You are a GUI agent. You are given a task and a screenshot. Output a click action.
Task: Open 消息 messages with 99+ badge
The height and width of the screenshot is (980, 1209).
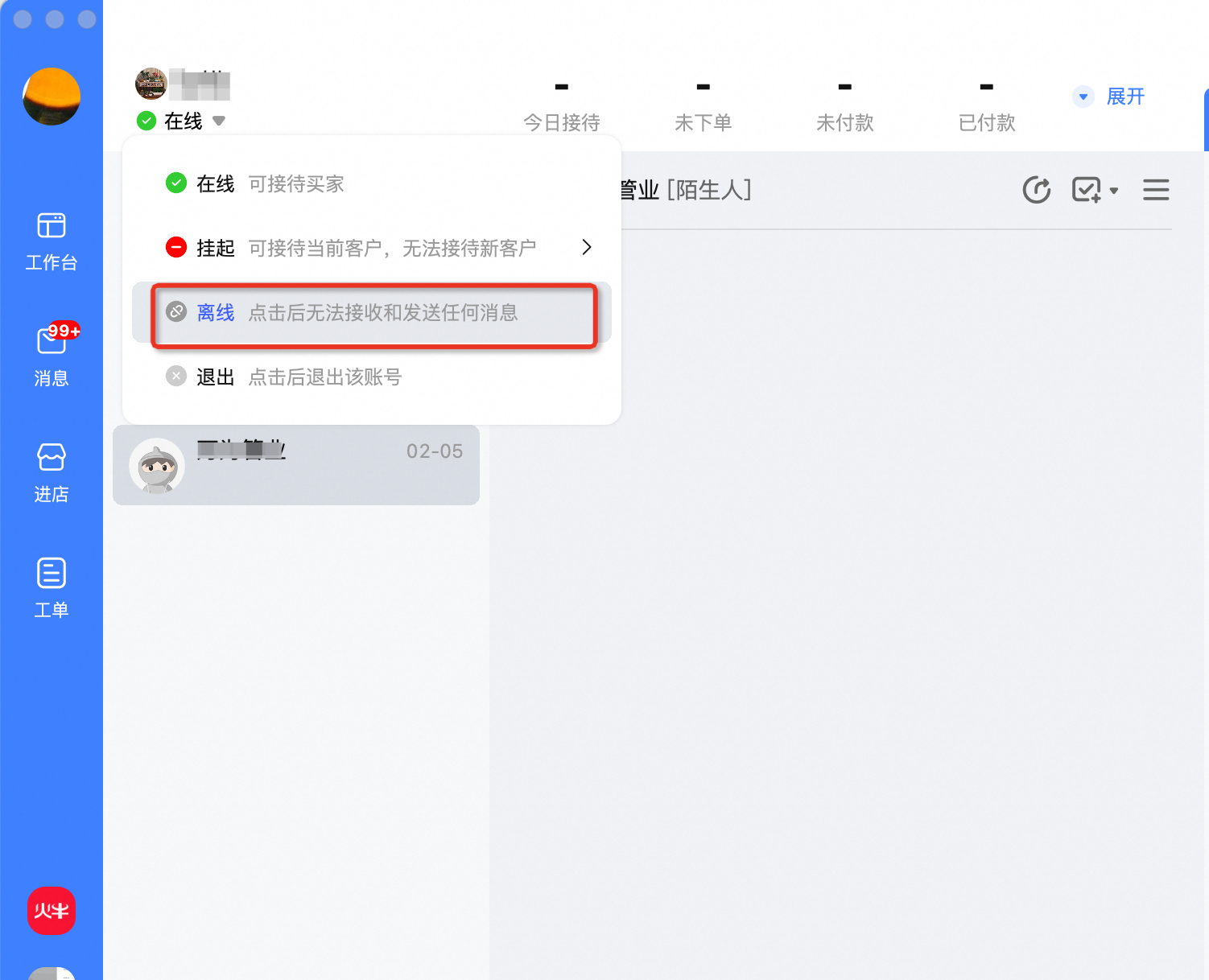52,355
